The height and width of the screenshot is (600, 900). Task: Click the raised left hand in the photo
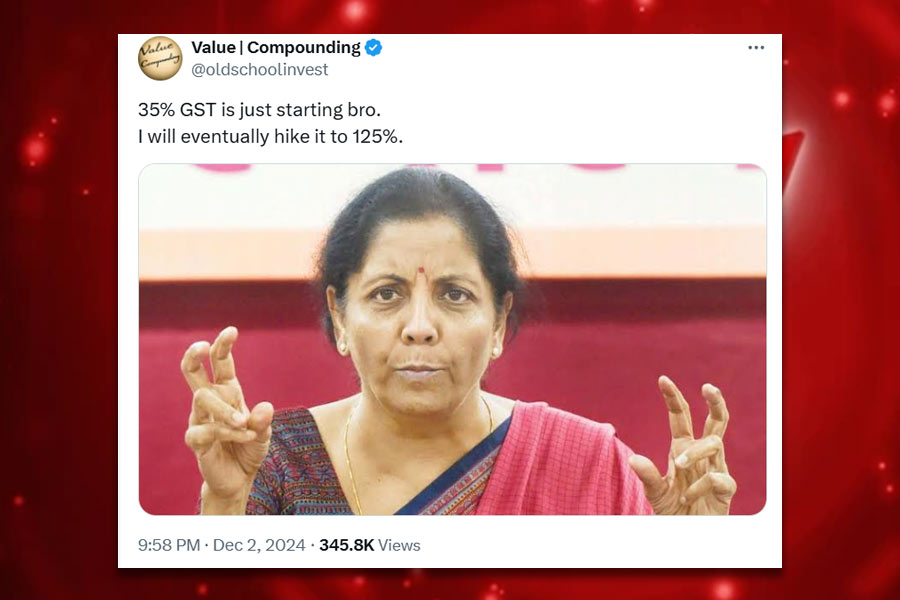pos(227,413)
